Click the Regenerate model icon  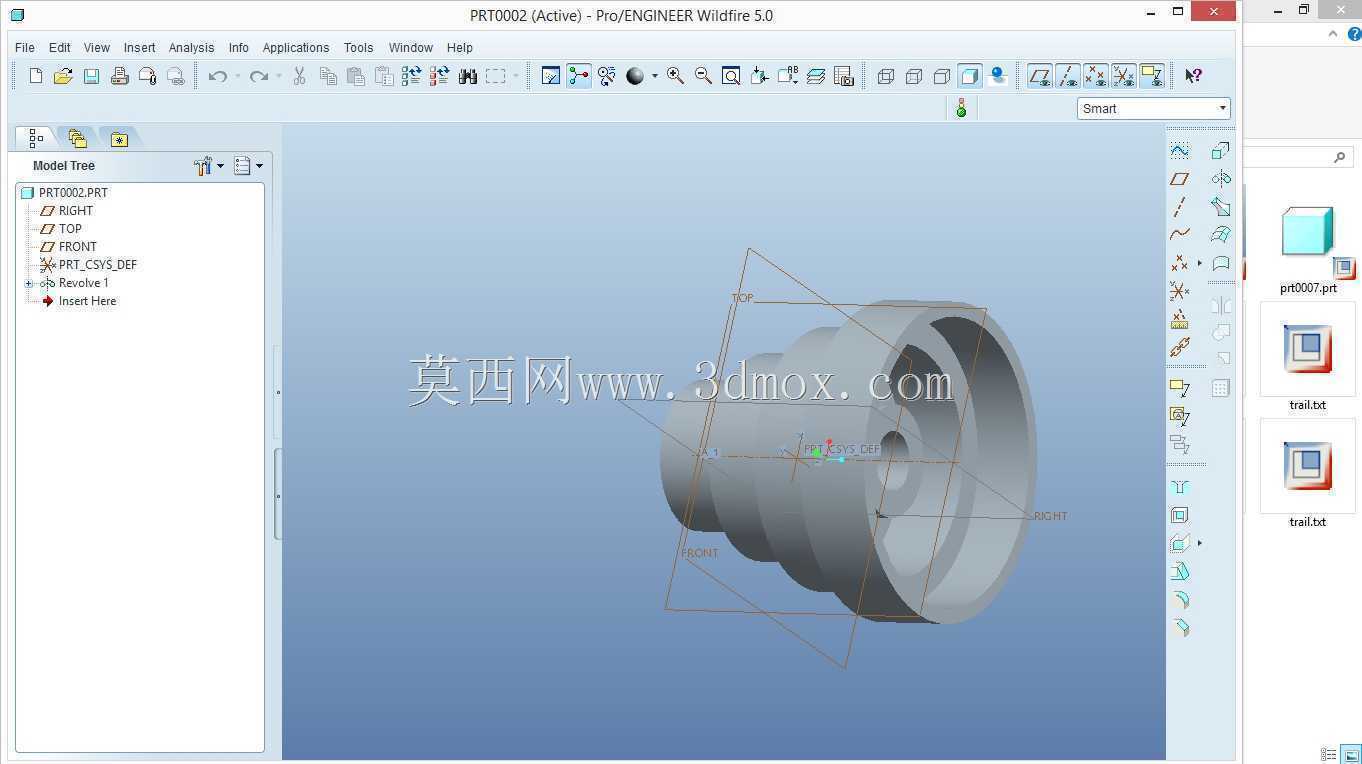411,76
